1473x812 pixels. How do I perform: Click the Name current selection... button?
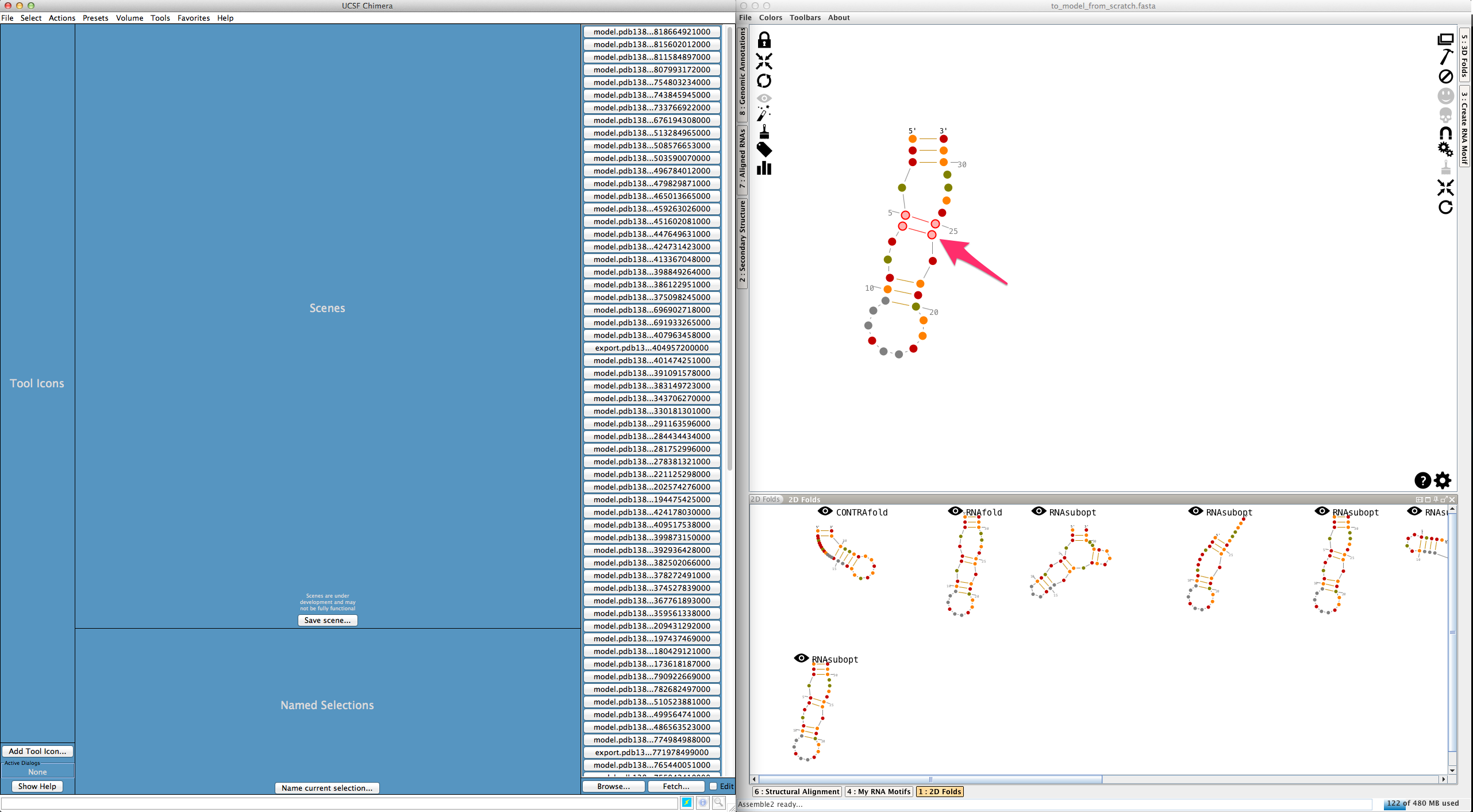(x=327, y=788)
